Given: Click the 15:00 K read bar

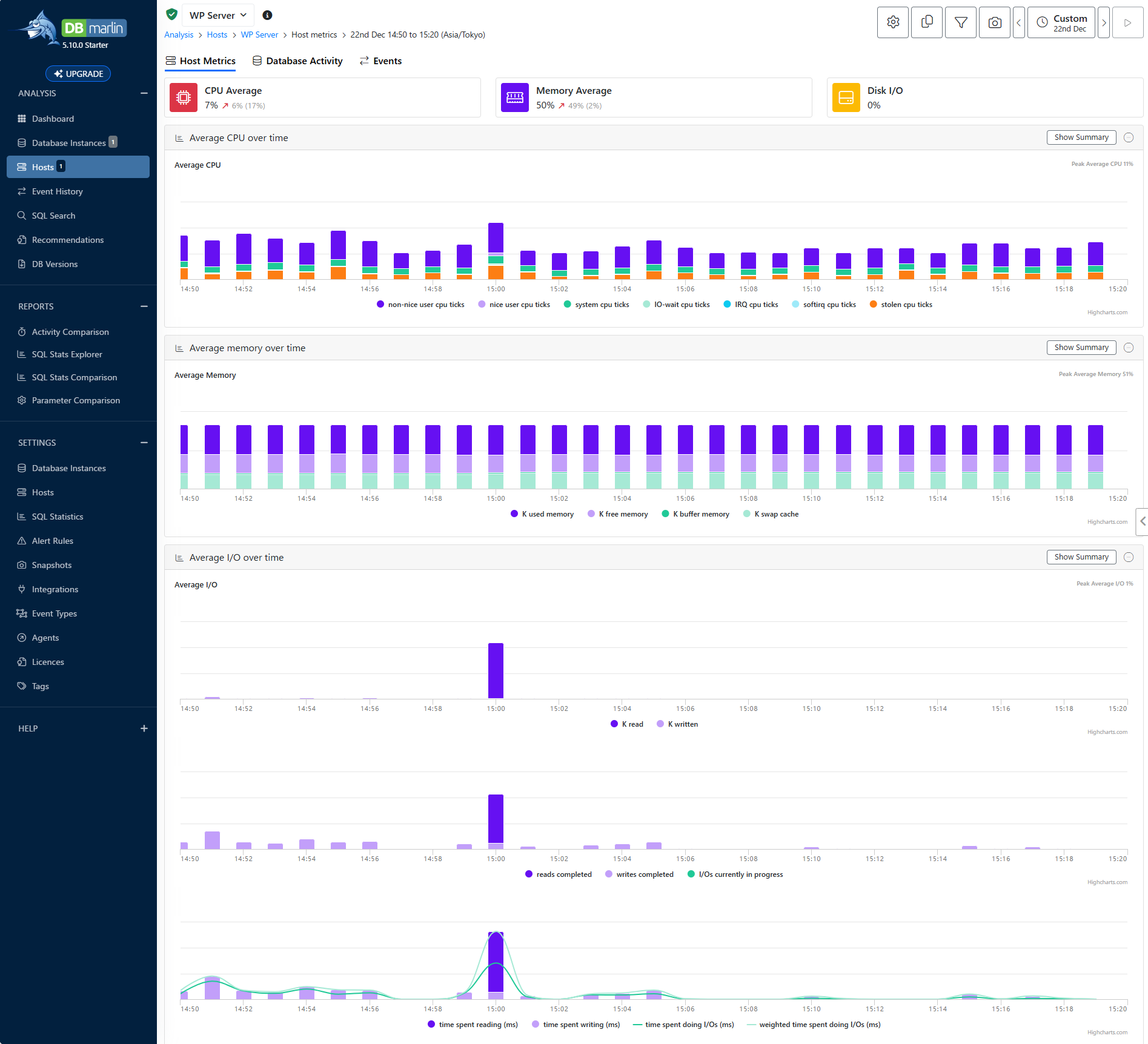Looking at the screenshot, I should pos(496,671).
